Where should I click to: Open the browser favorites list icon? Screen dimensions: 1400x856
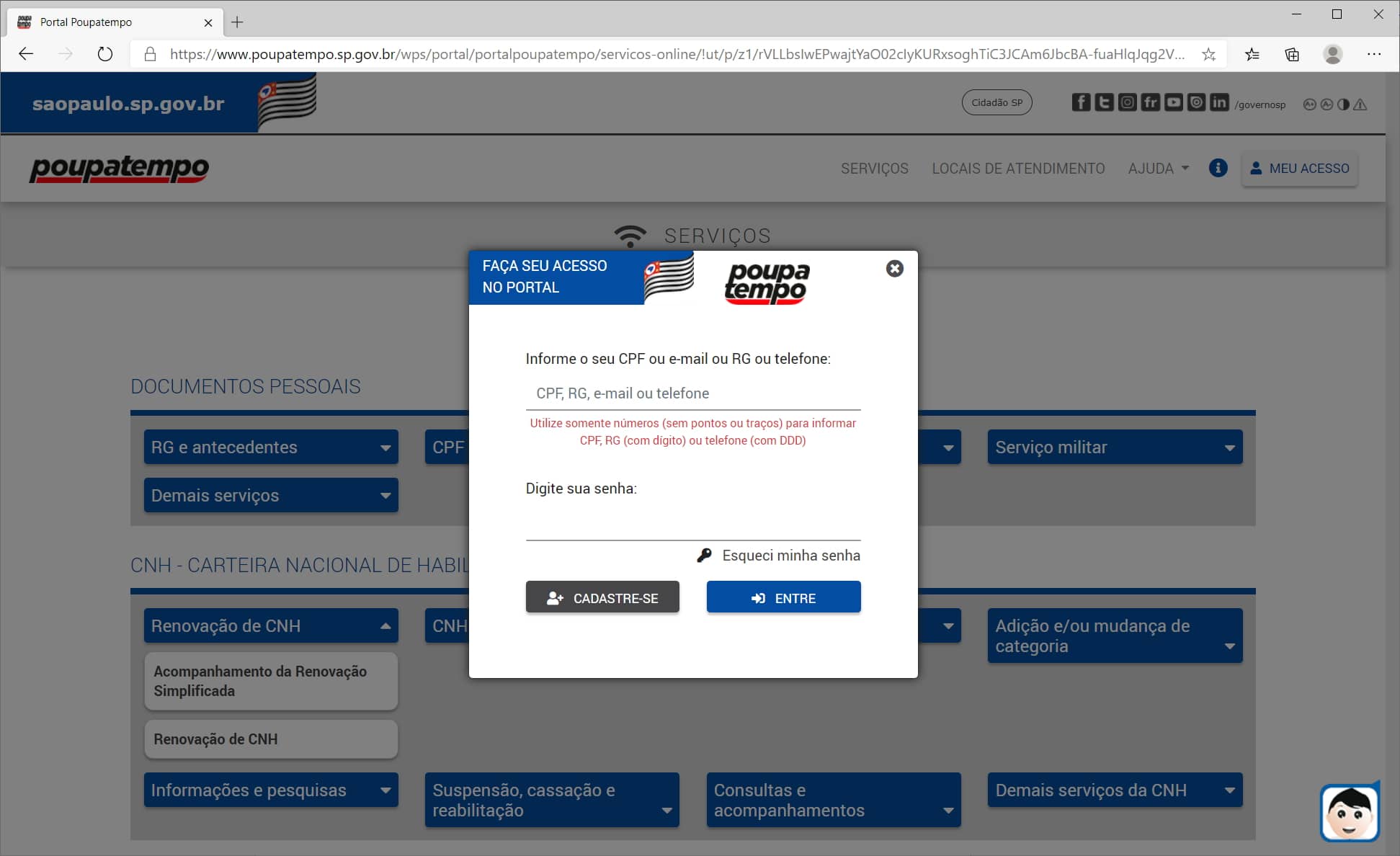1252,54
